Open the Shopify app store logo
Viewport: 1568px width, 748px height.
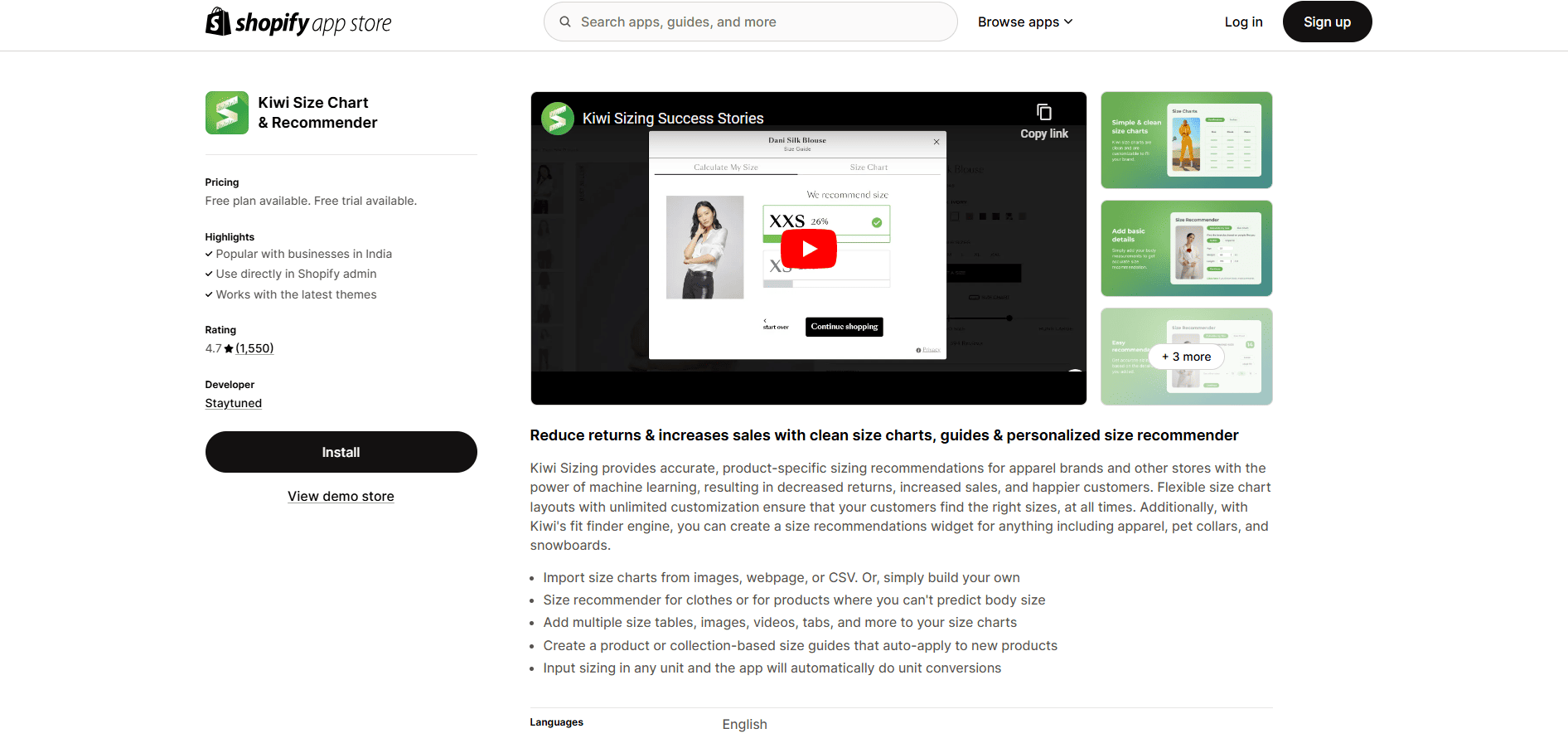[x=298, y=22]
